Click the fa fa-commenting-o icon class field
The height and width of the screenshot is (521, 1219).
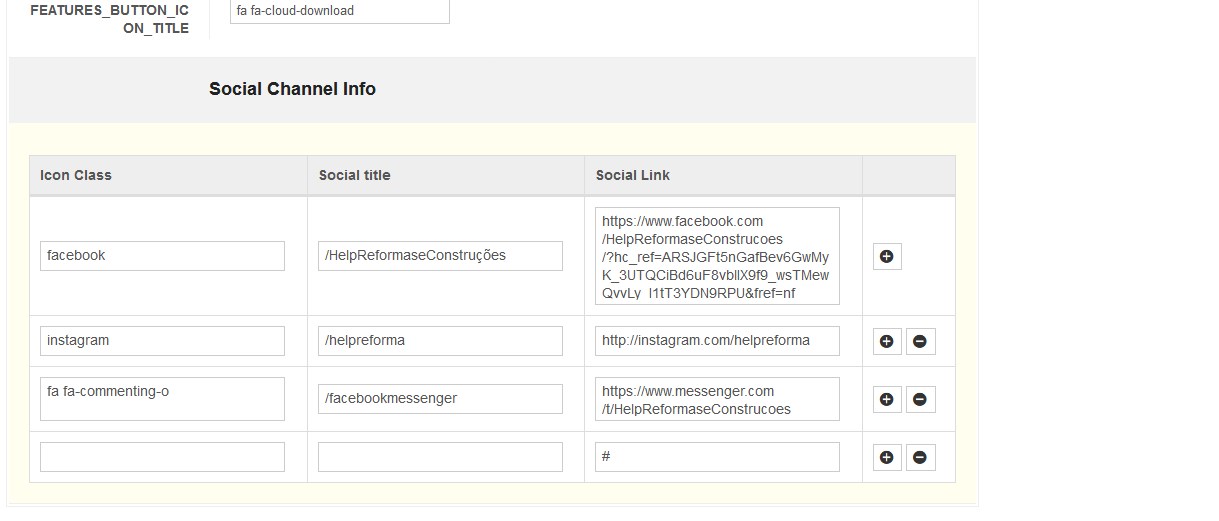pos(162,398)
